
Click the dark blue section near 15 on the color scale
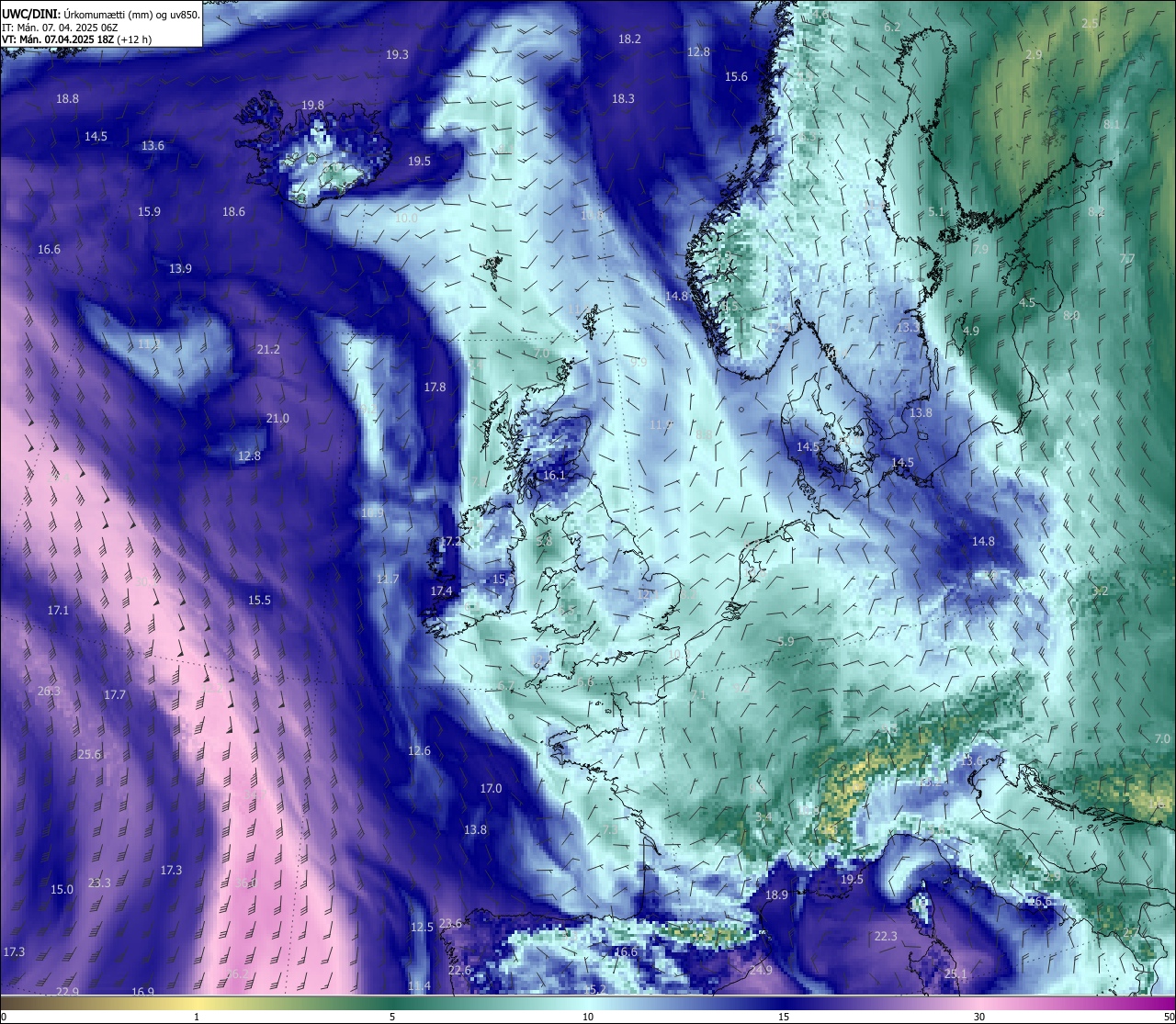pyautogui.click(x=783, y=1003)
